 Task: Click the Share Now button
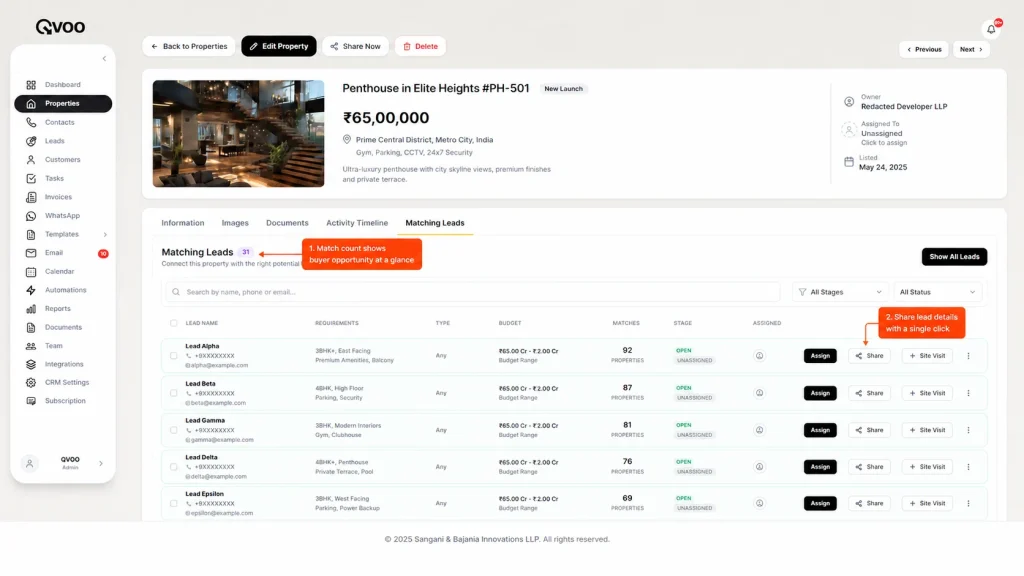point(355,46)
